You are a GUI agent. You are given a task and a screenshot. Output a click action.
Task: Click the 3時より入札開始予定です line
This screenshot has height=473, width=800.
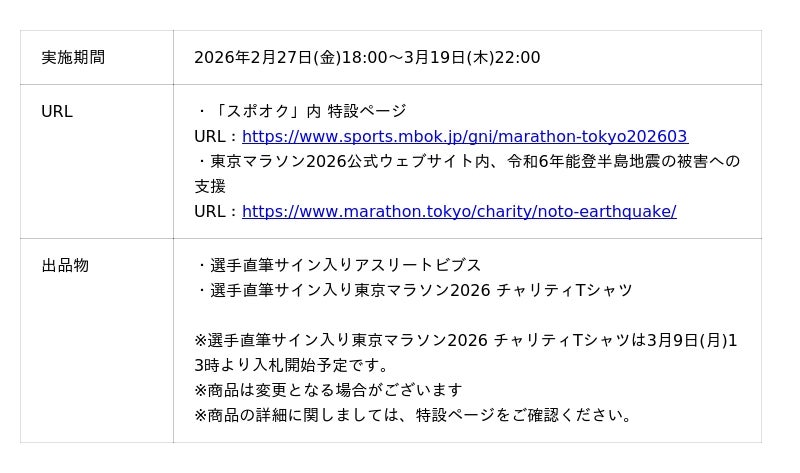292,365
